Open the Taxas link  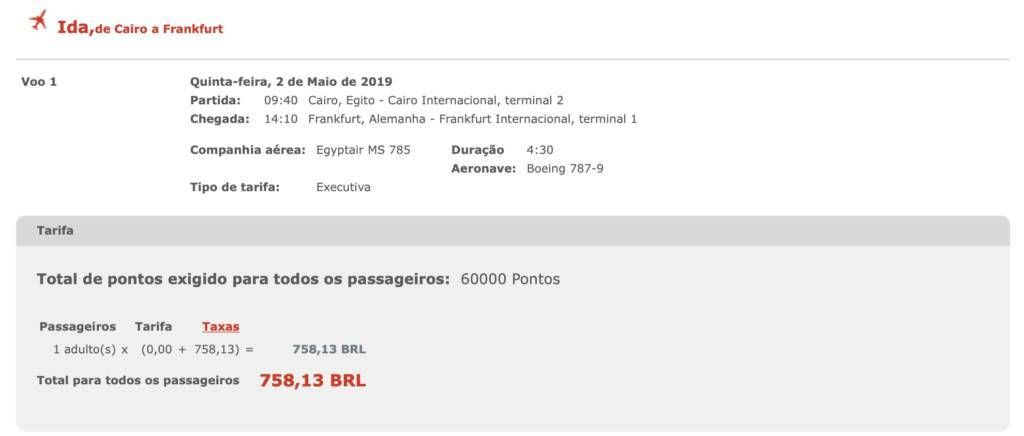[x=220, y=326]
